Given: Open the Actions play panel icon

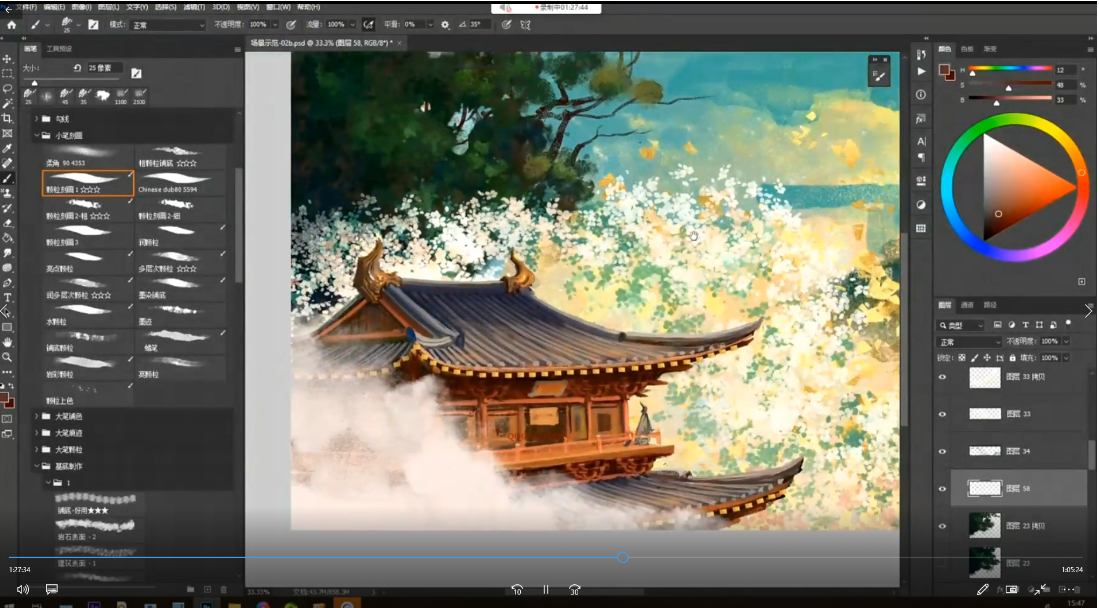Looking at the screenshot, I should click(921, 72).
